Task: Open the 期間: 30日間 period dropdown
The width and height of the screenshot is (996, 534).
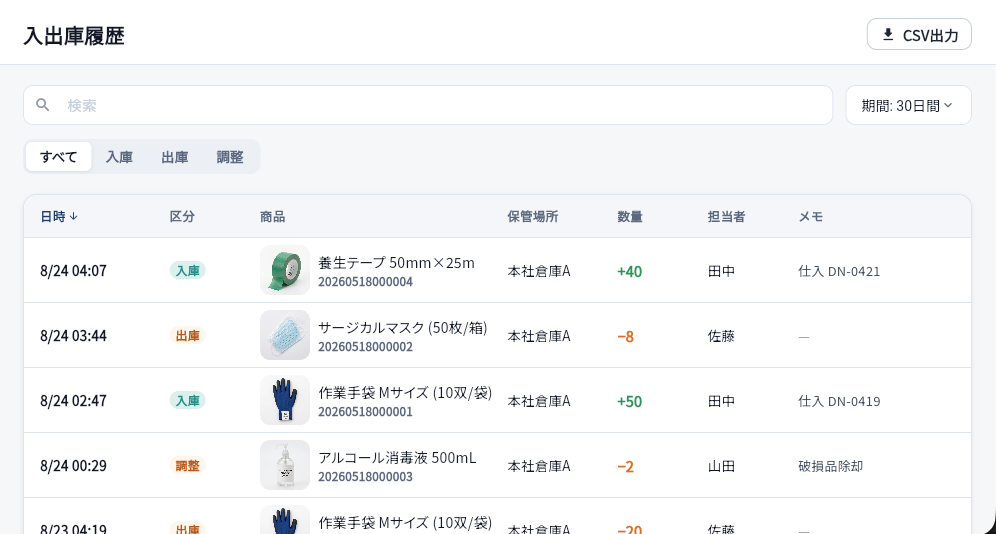Action: (908, 105)
